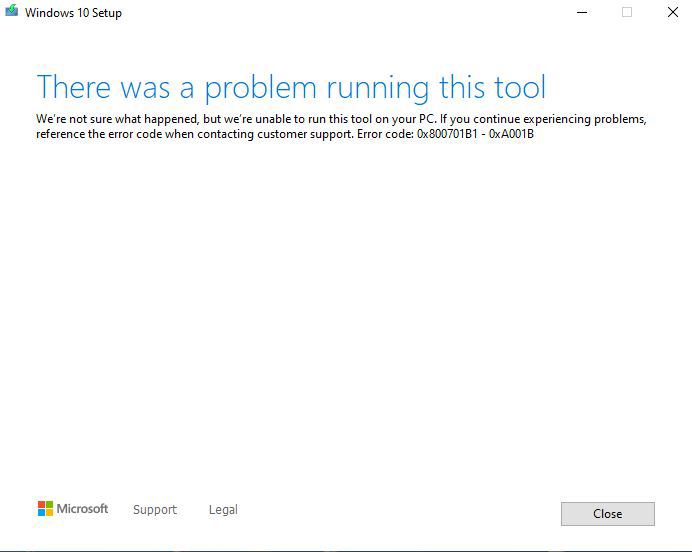Viewport: 692px width, 552px height.
Task: Click the "Error code:" label
Action: point(385,134)
